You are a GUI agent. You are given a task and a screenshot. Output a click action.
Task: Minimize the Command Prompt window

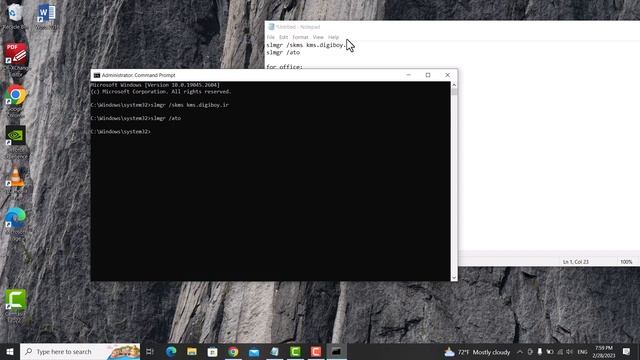pyautogui.click(x=408, y=75)
